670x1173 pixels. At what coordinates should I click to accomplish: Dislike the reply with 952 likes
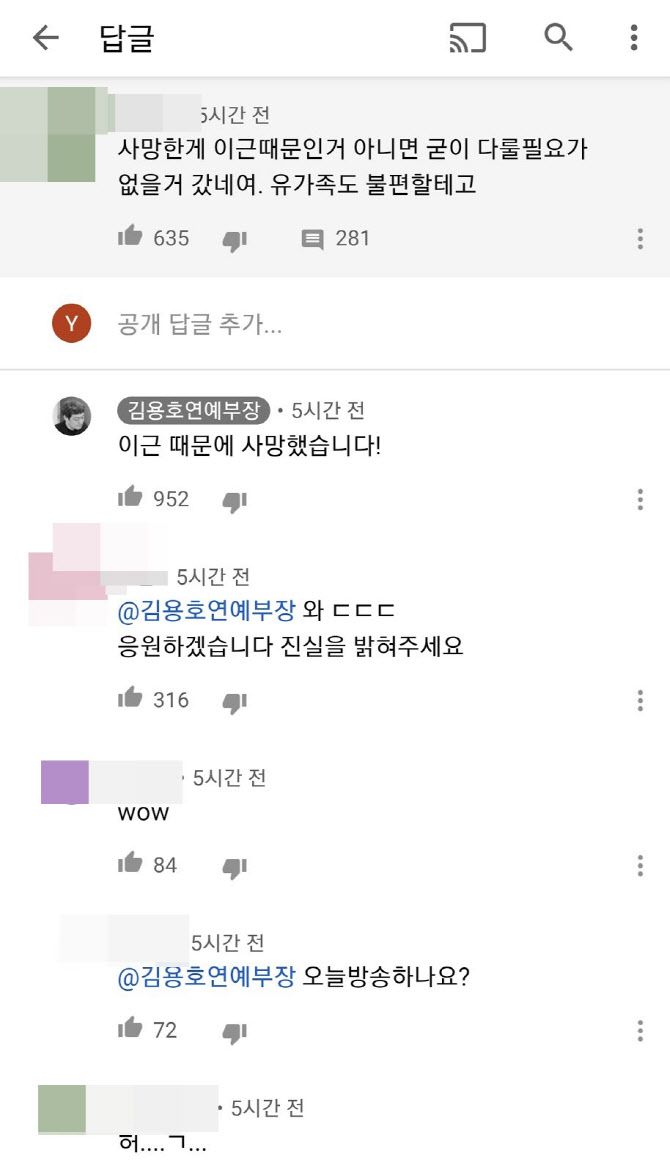point(235,501)
